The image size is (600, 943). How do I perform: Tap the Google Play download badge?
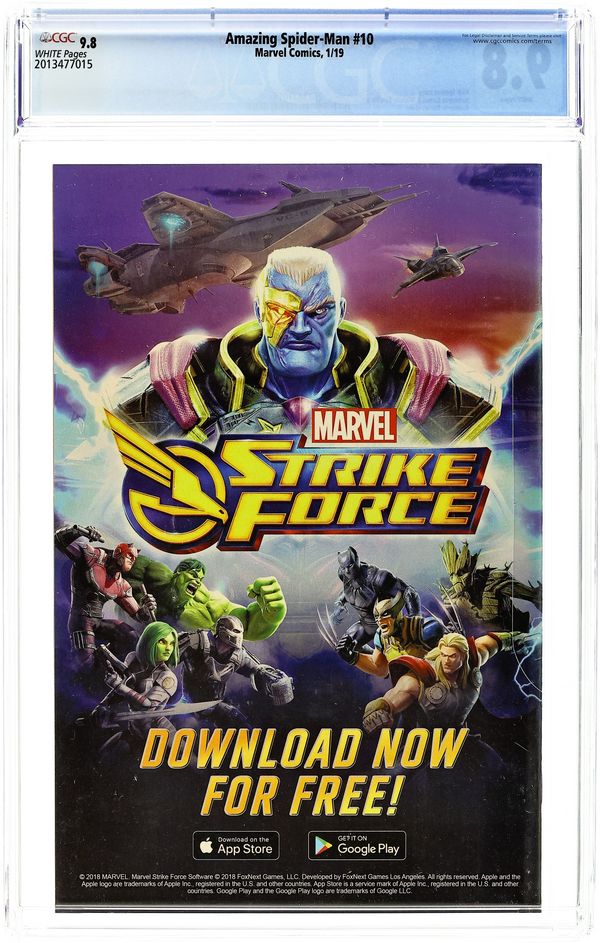point(357,846)
